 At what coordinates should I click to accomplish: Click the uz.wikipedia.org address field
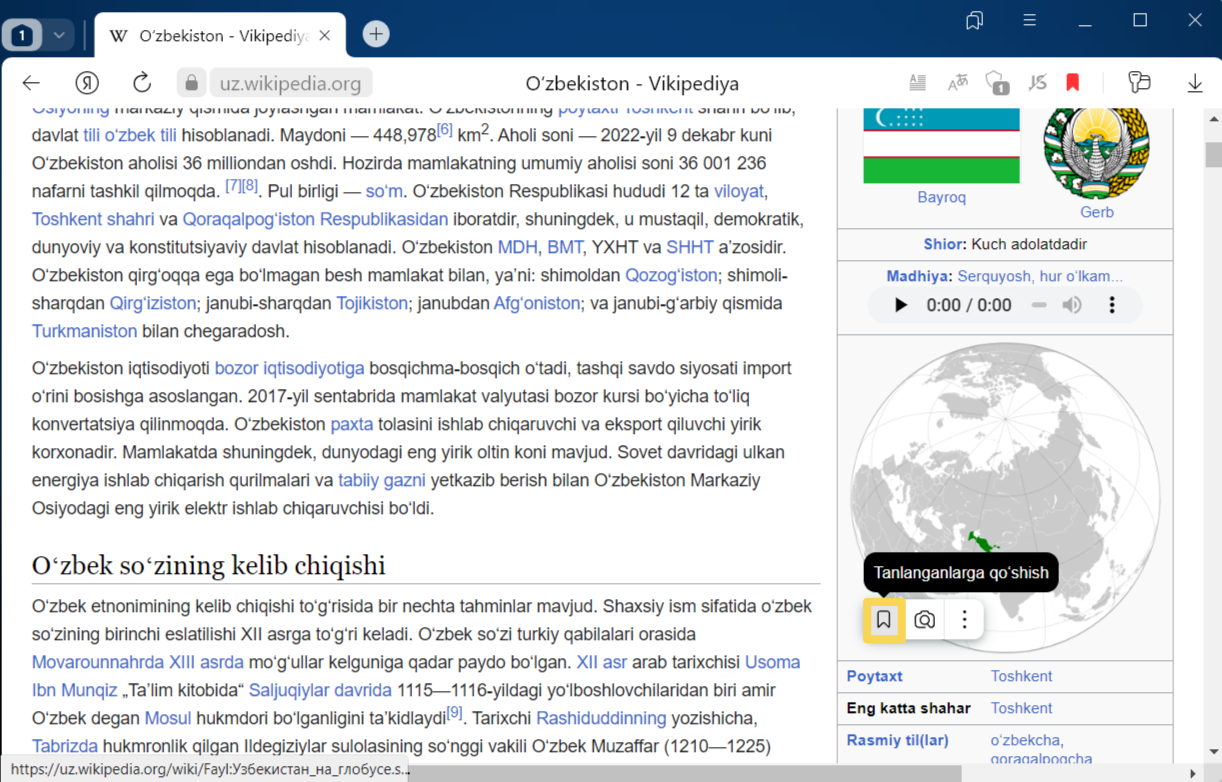[290, 83]
